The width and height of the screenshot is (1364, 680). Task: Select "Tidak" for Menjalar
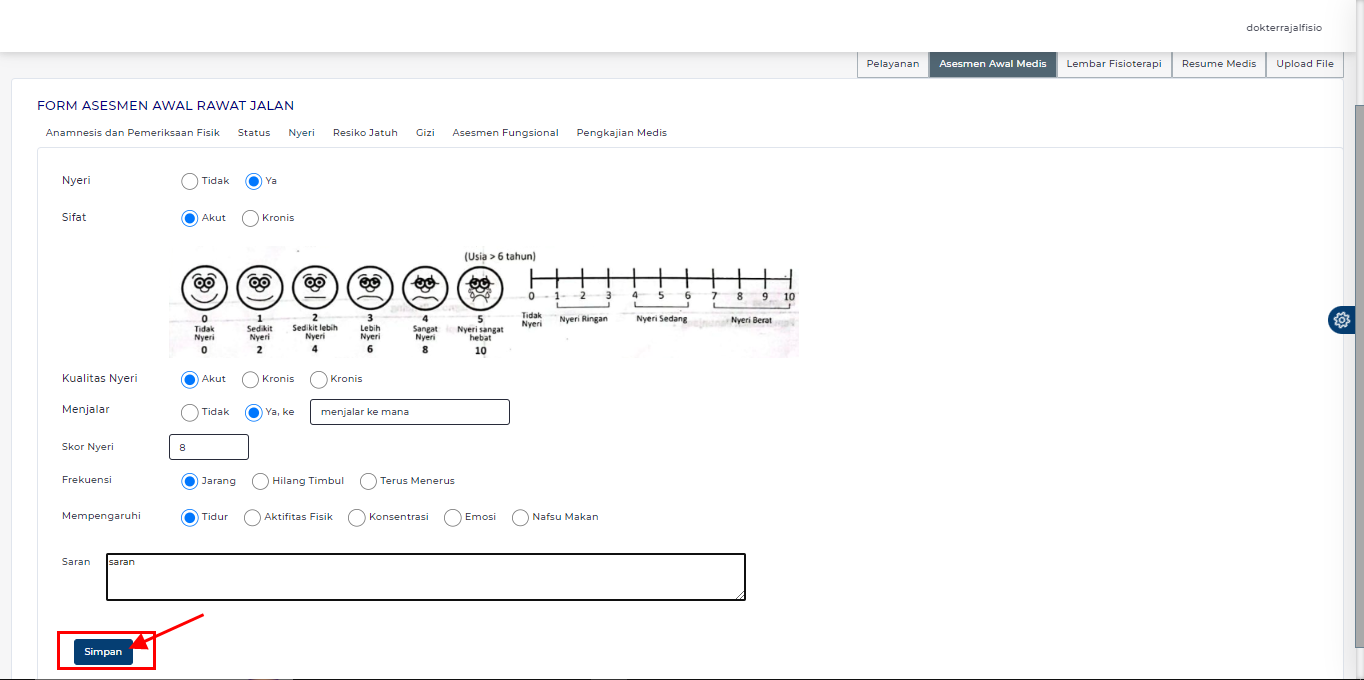pyautogui.click(x=189, y=412)
